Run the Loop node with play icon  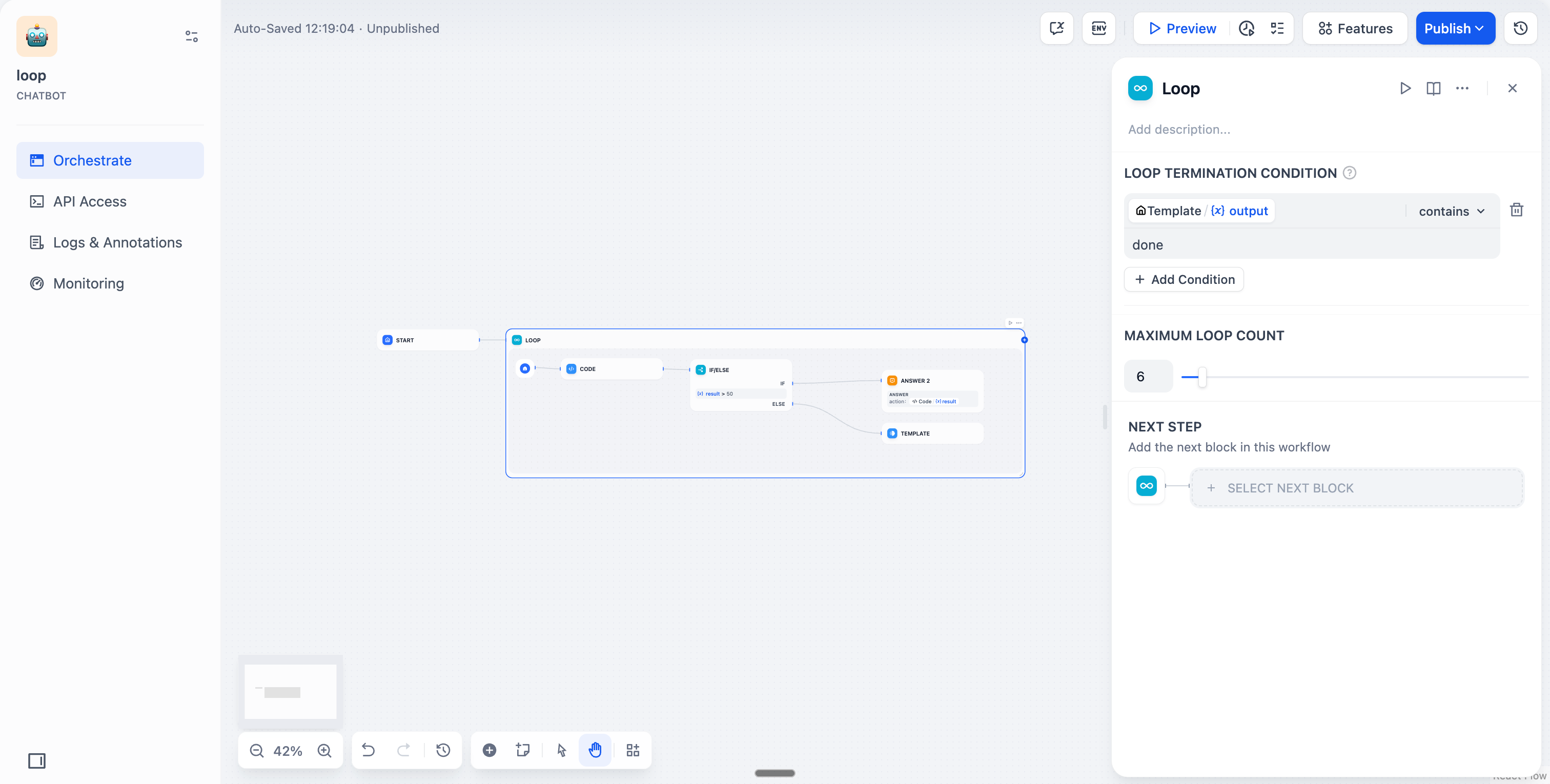pos(1405,89)
